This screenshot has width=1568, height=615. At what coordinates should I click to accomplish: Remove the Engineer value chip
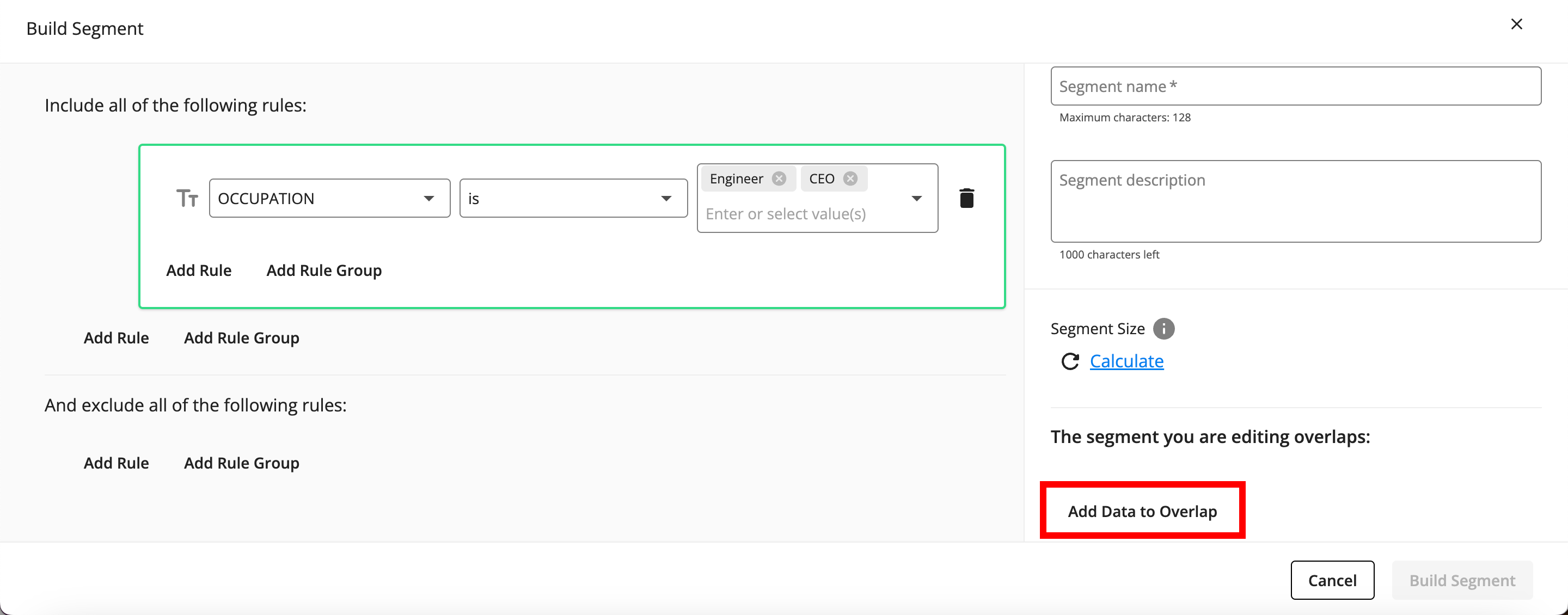click(x=779, y=178)
